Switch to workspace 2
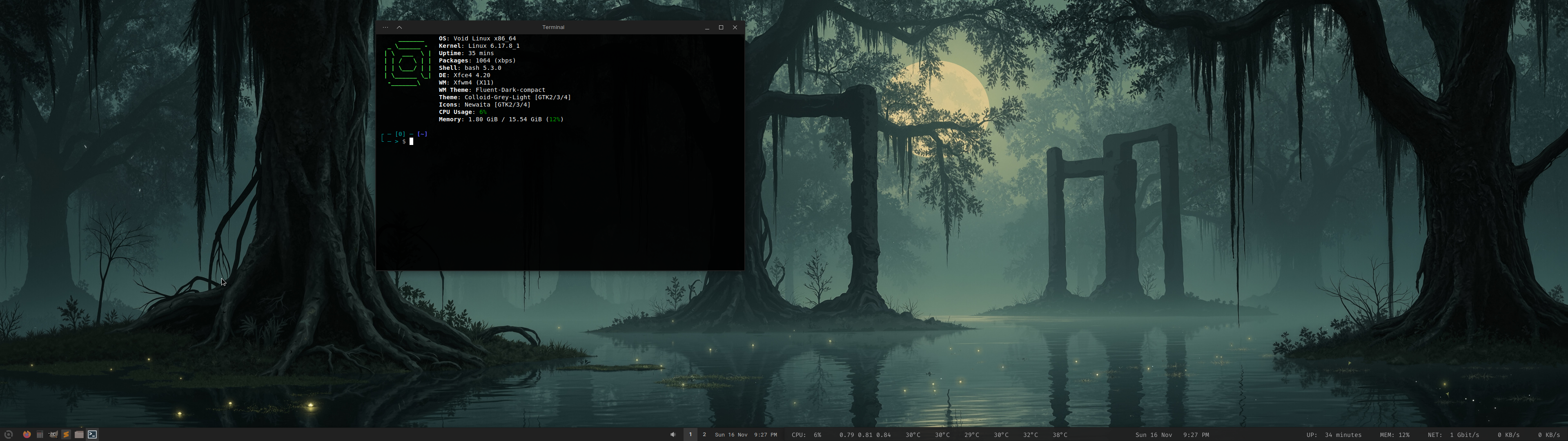This screenshot has height=441, width=1568. coord(704,434)
